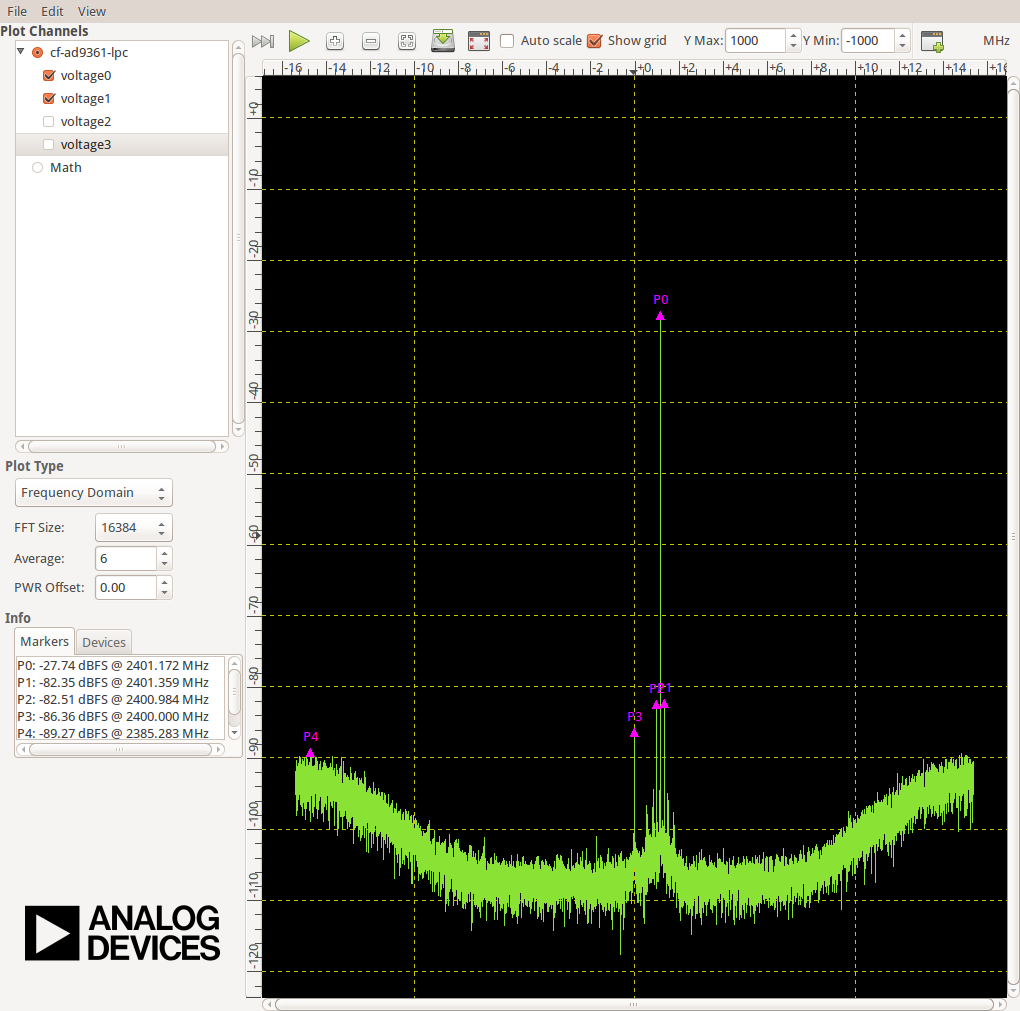Image resolution: width=1020 pixels, height=1011 pixels.
Task: Click the P0 peak marker on the plot
Action: click(x=660, y=316)
